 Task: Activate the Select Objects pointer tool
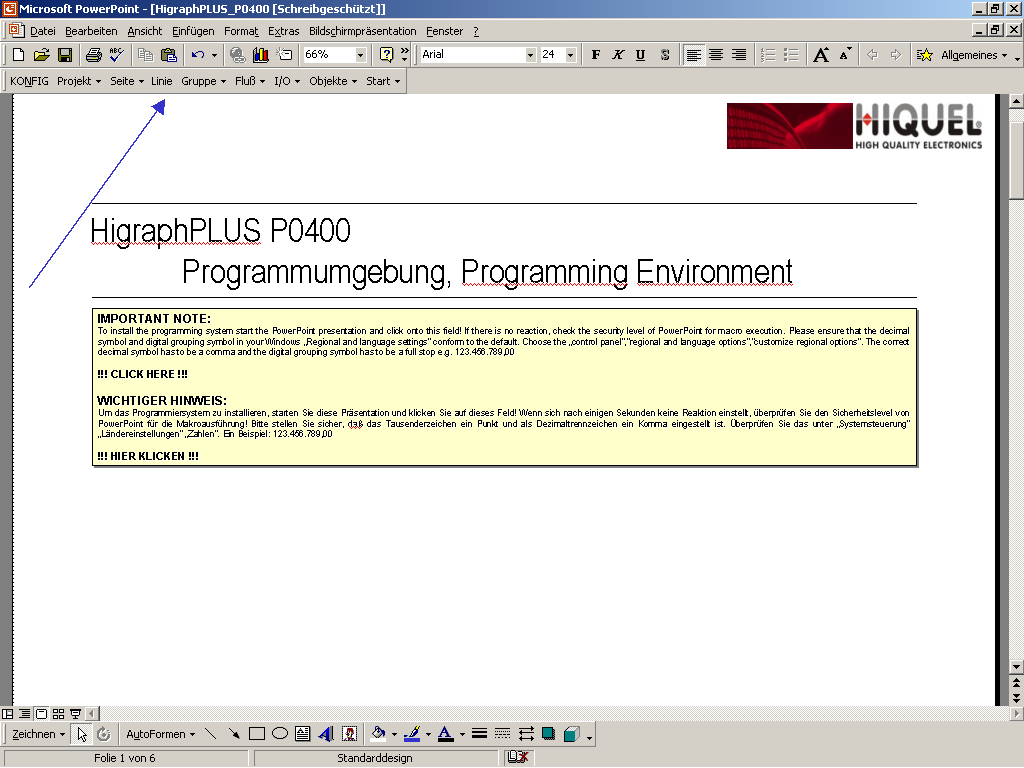[x=82, y=734]
